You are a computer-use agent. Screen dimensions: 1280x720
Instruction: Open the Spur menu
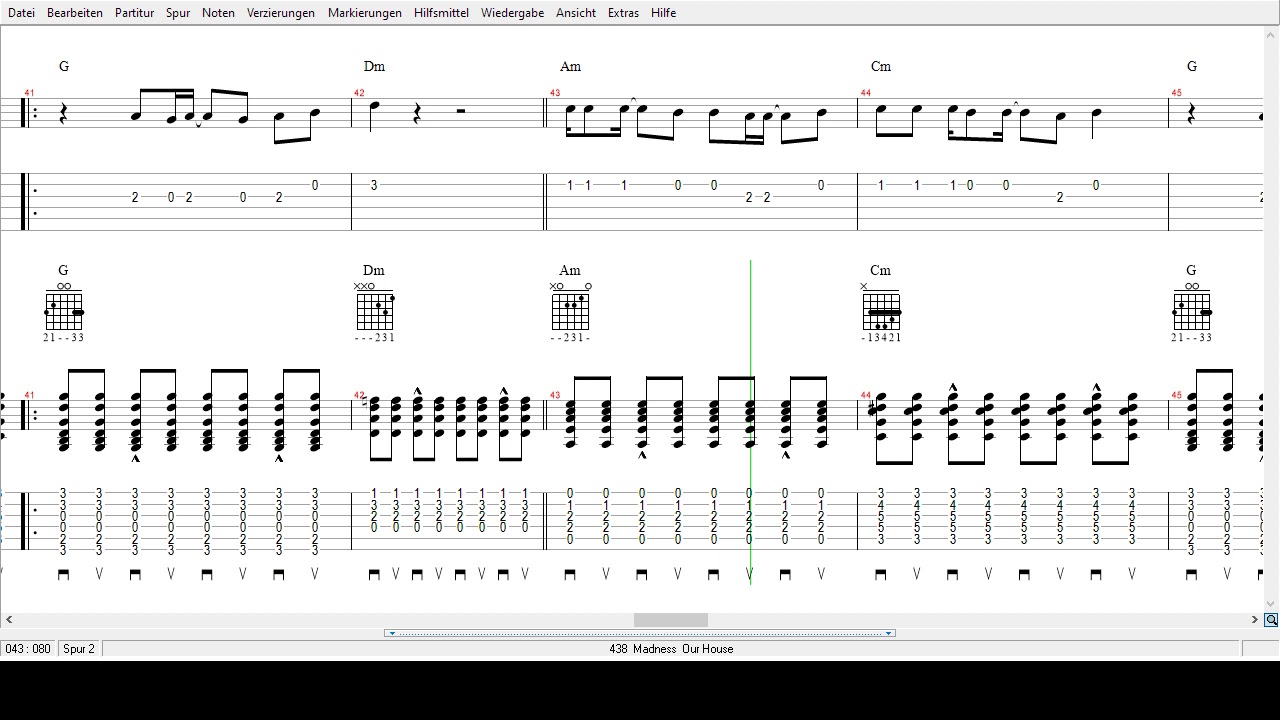pos(178,13)
